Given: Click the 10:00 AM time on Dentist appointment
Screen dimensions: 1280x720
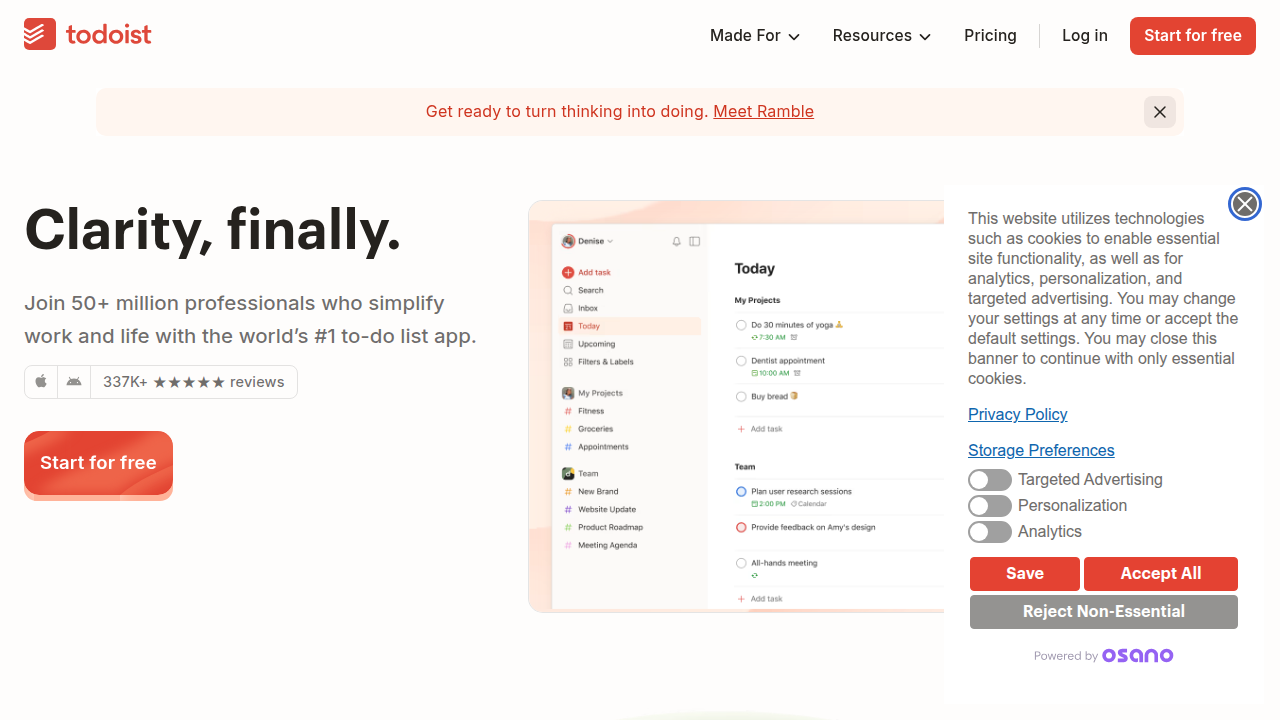Looking at the screenshot, I should click(x=770, y=374).
